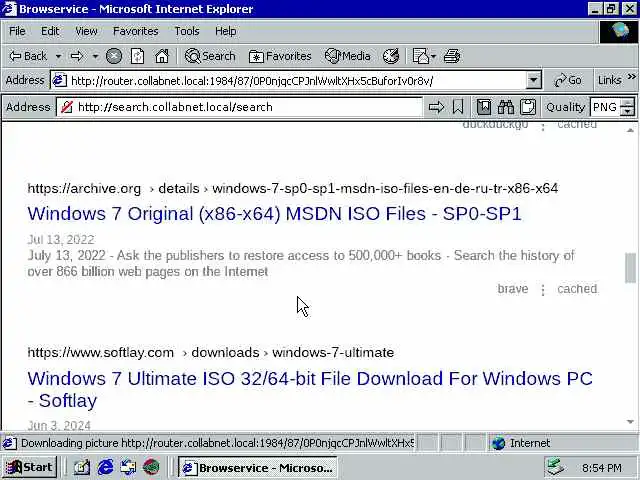The height and width of the screenshot is (480, 640).
Task: Click the Internet zone status indicator
Action: [x=522, y=443]
